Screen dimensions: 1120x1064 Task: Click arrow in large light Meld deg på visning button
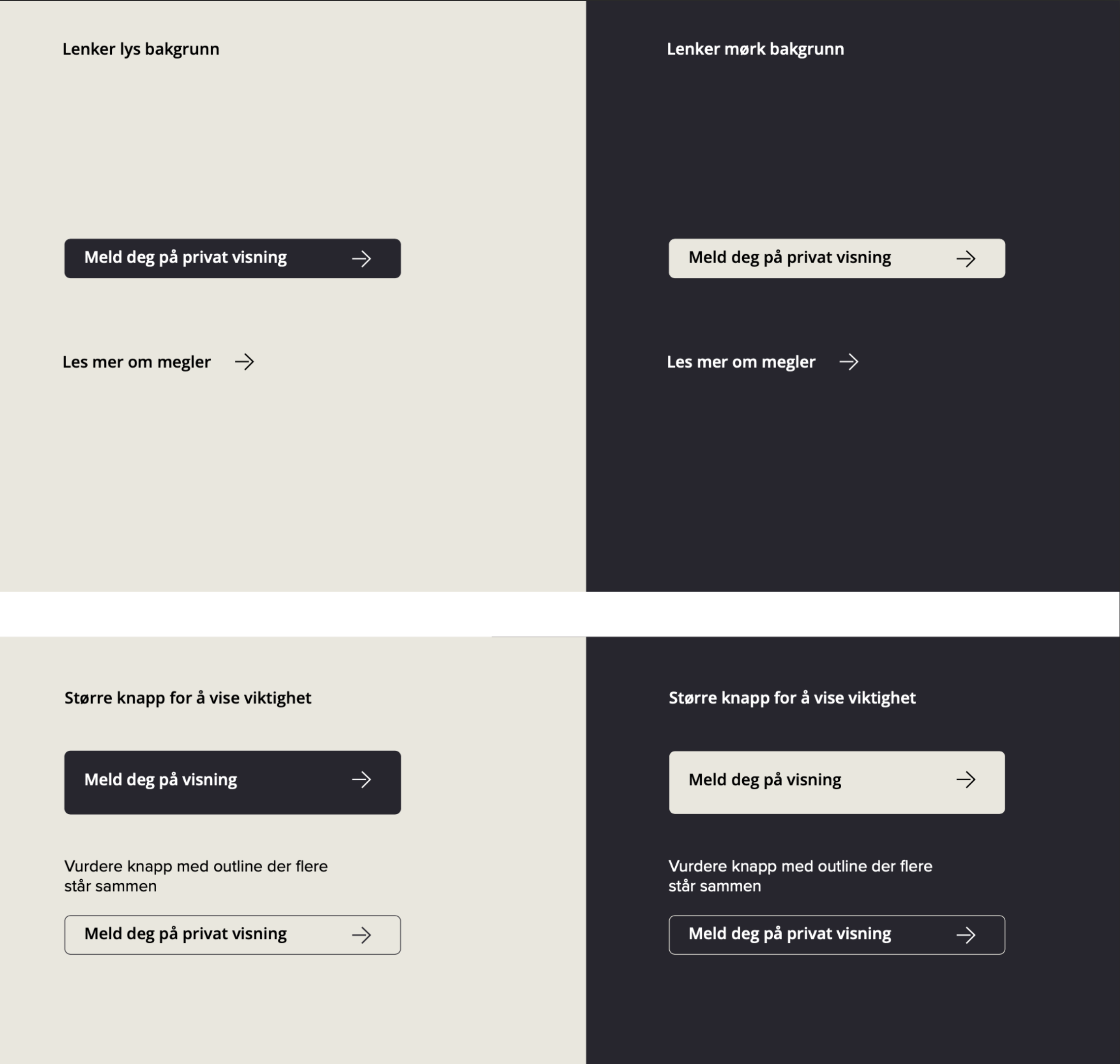pyautogui.click(x=966, y=780)
